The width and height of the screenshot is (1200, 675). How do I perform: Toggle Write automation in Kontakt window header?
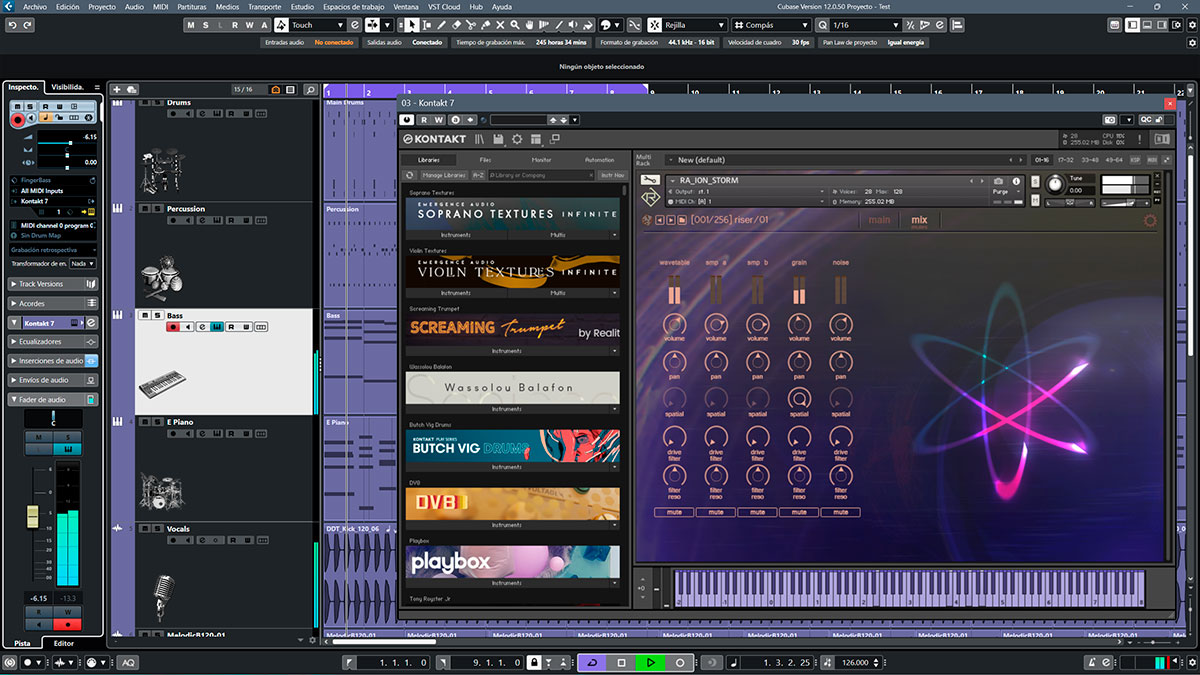pyautogui.click(x=438, y=120)
